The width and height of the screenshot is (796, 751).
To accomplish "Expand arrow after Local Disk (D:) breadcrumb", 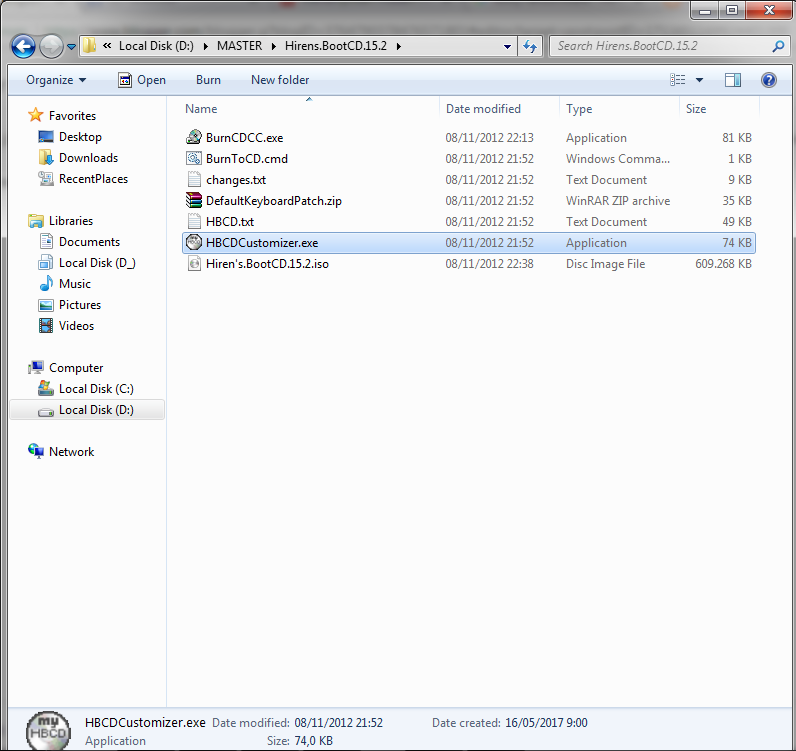I will tap(206, 46).
